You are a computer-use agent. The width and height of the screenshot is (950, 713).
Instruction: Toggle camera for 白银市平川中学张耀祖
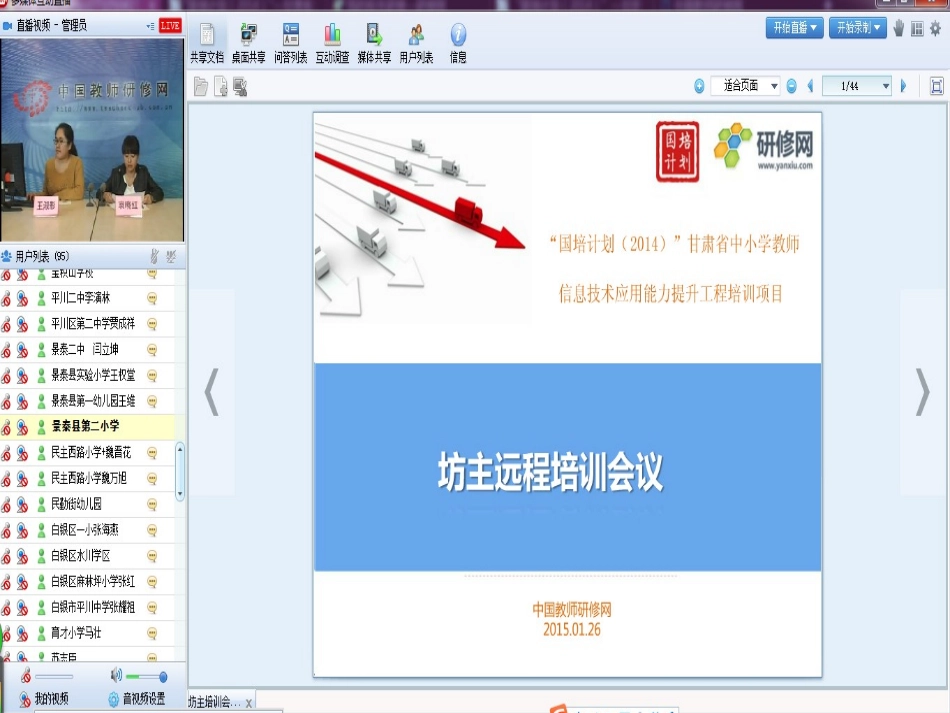(x=22, y=607)
